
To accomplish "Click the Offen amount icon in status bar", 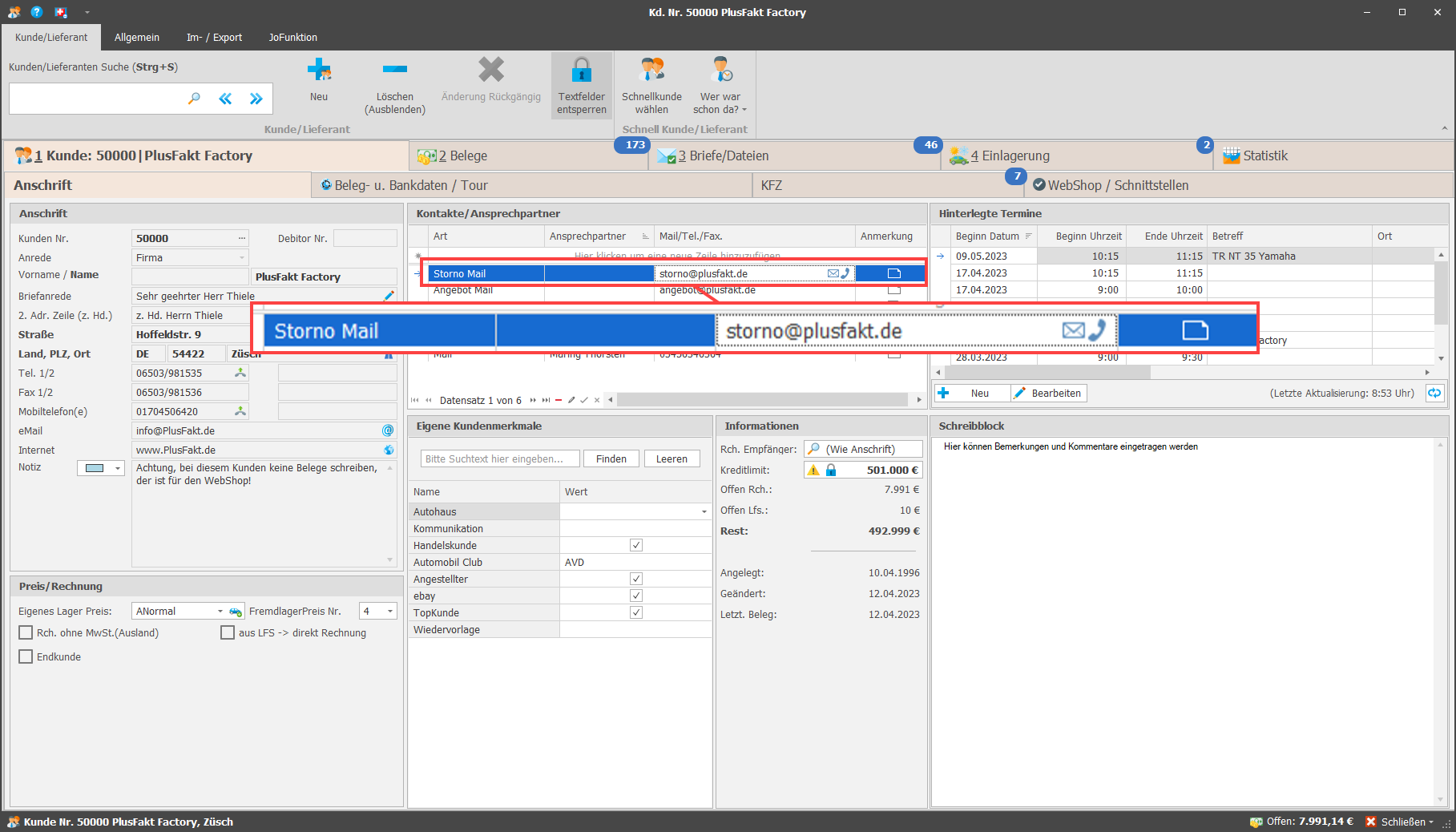I will tap(1256, 822).
